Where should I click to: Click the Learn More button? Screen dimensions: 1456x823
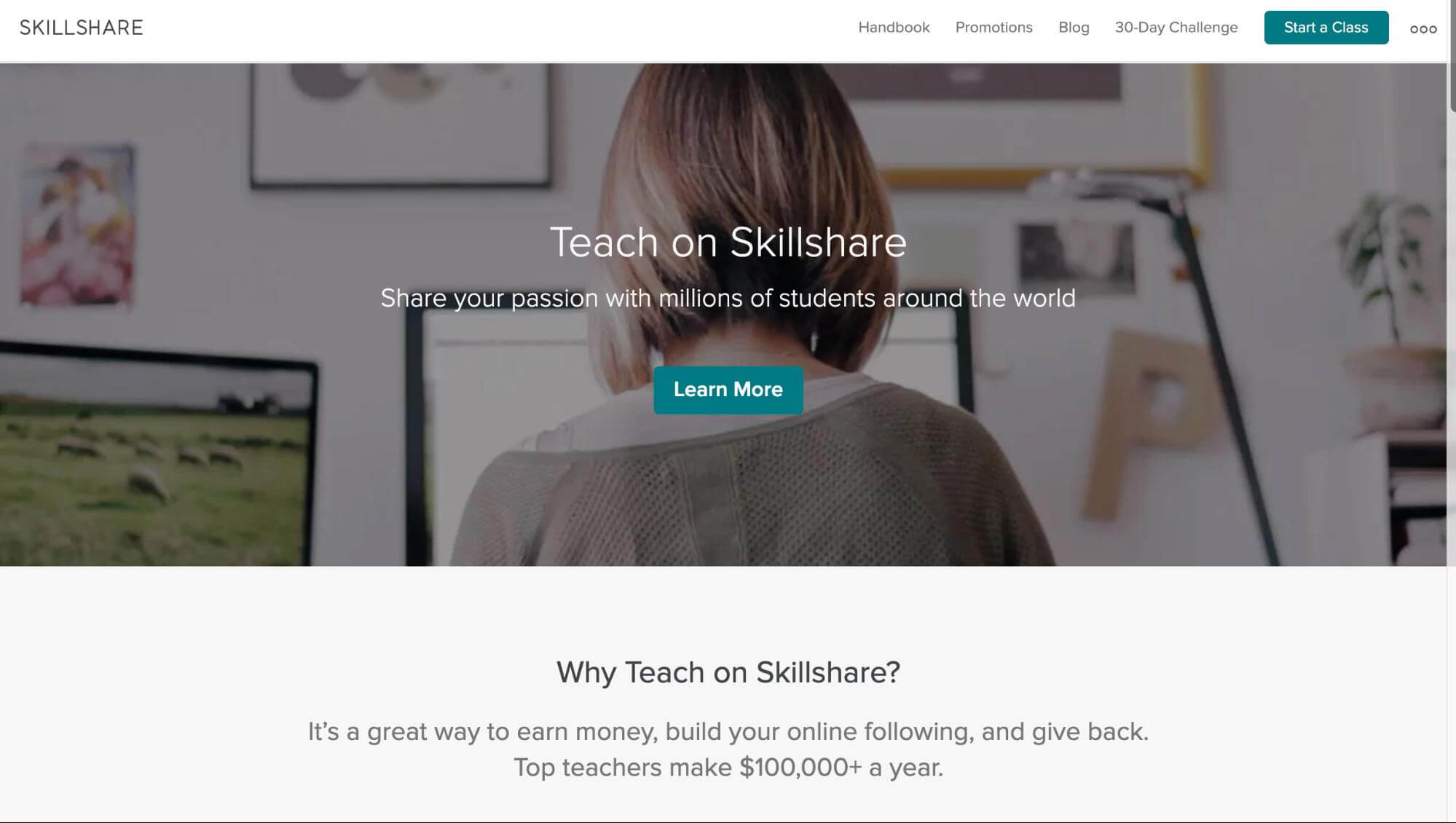[x=728, y=390]
